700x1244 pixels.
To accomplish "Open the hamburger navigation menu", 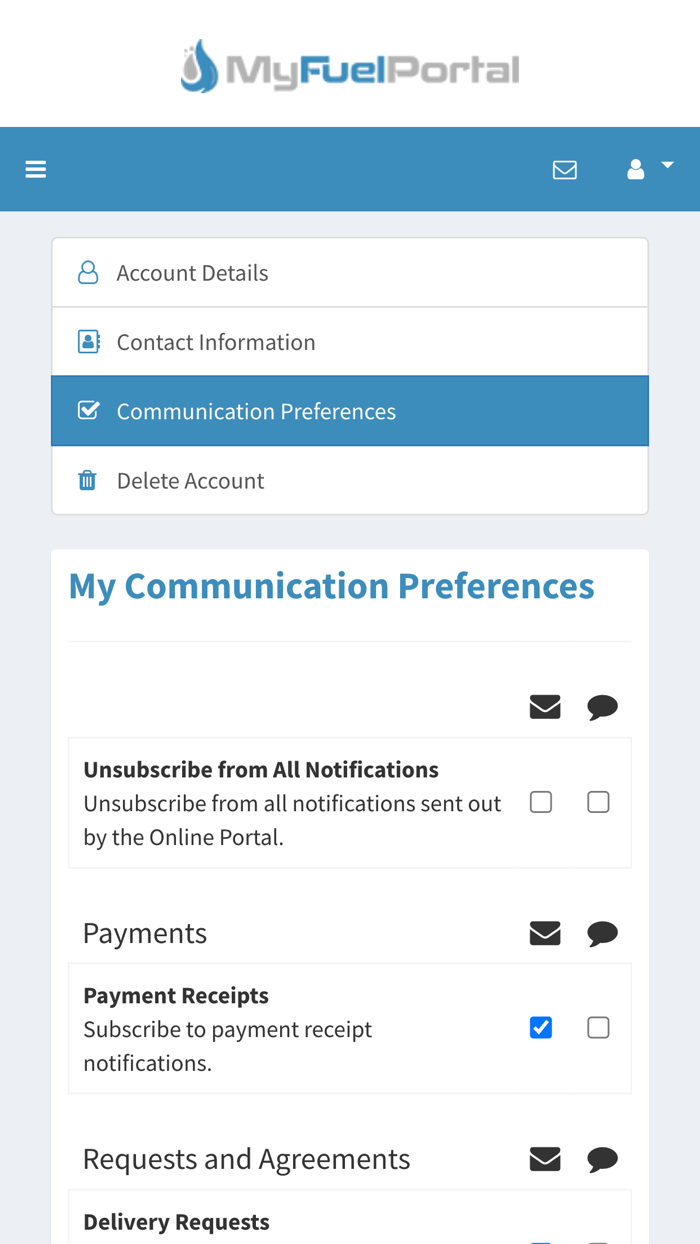I will click(35, 168).
